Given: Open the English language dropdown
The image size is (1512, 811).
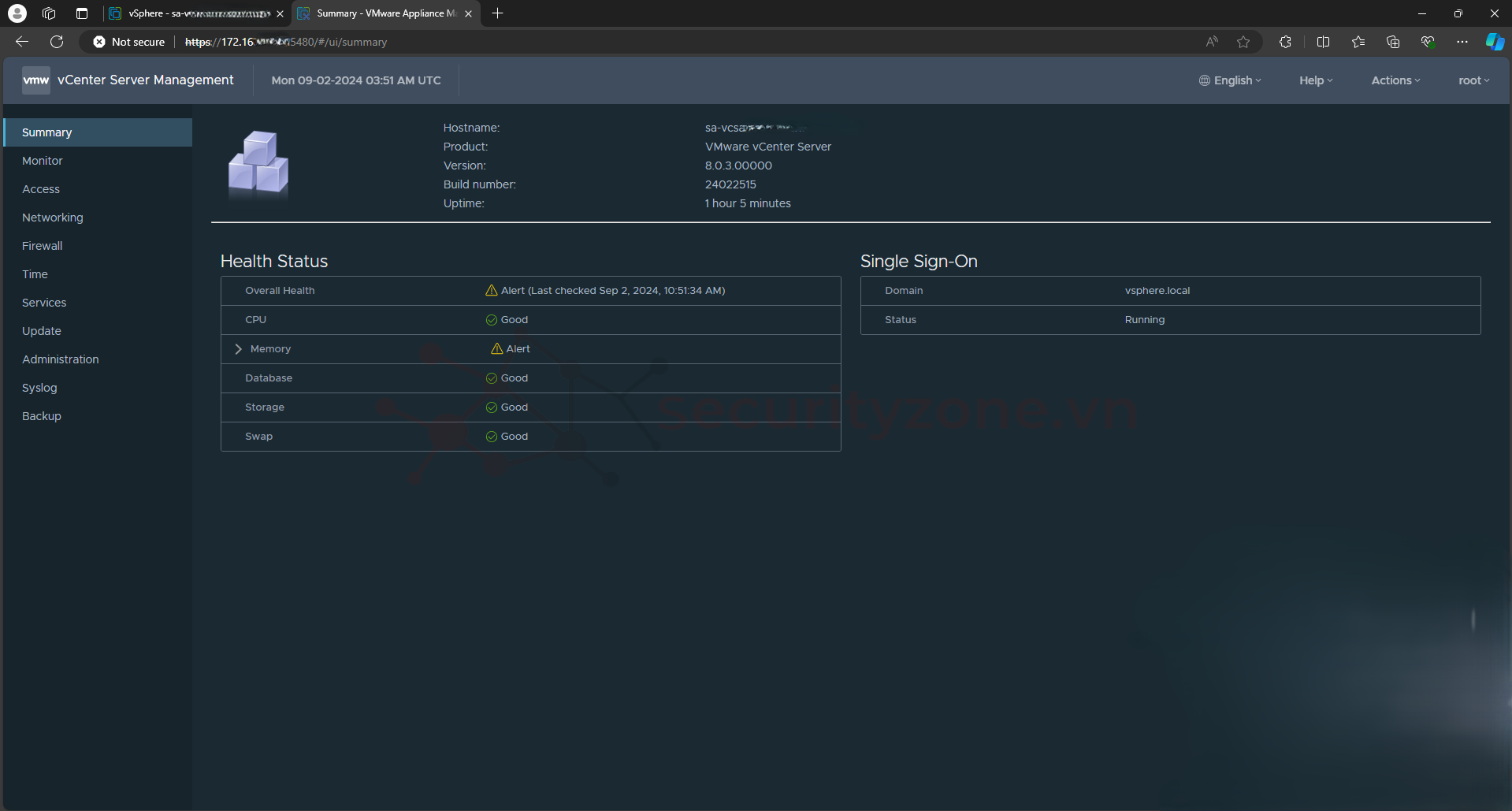Looking at the screenshot, I should [x=1230, y=80].
